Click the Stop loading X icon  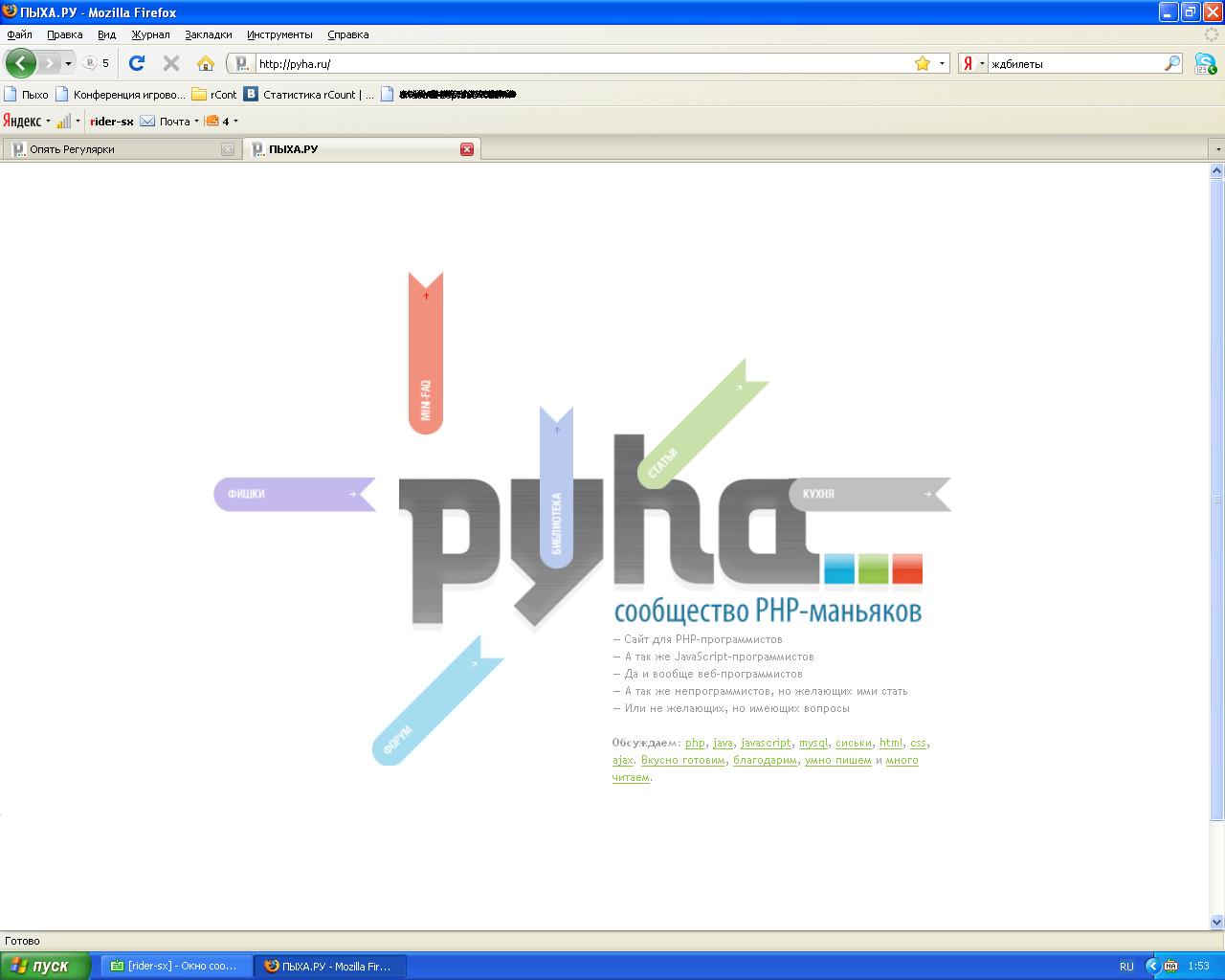click(171, 63)
